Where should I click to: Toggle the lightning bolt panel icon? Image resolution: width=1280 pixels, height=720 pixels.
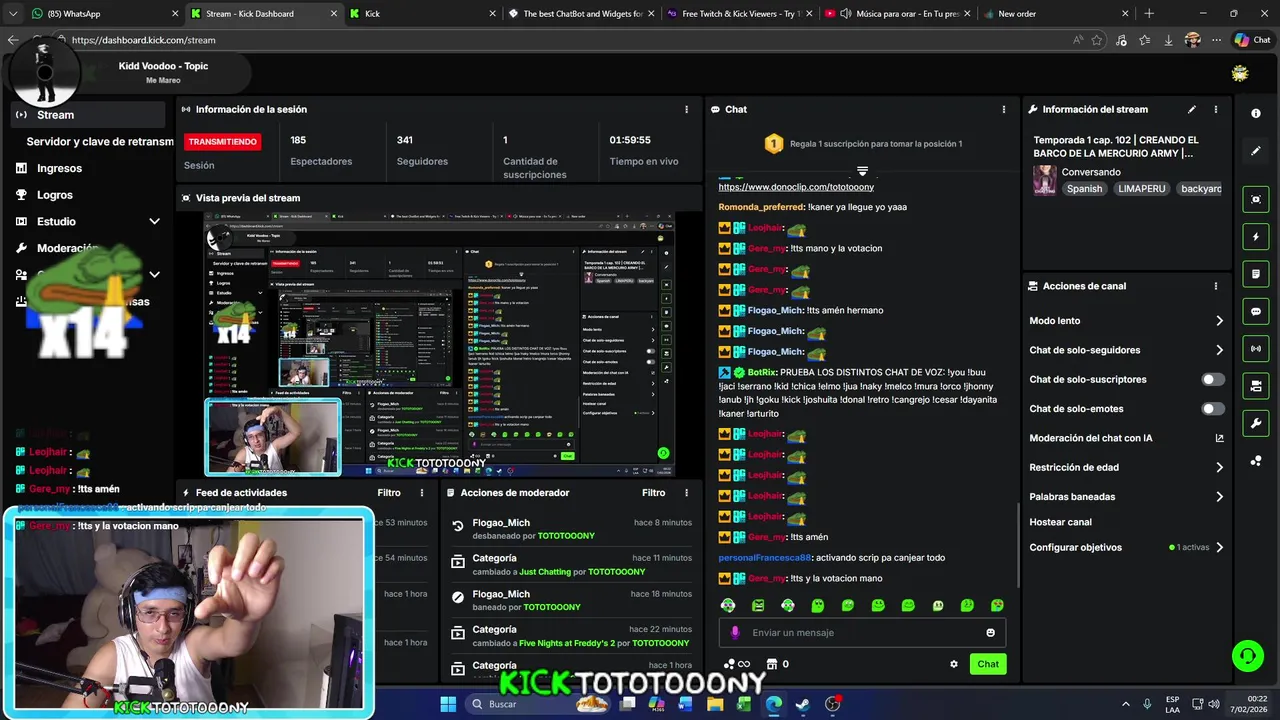[x=1256, y=237]
